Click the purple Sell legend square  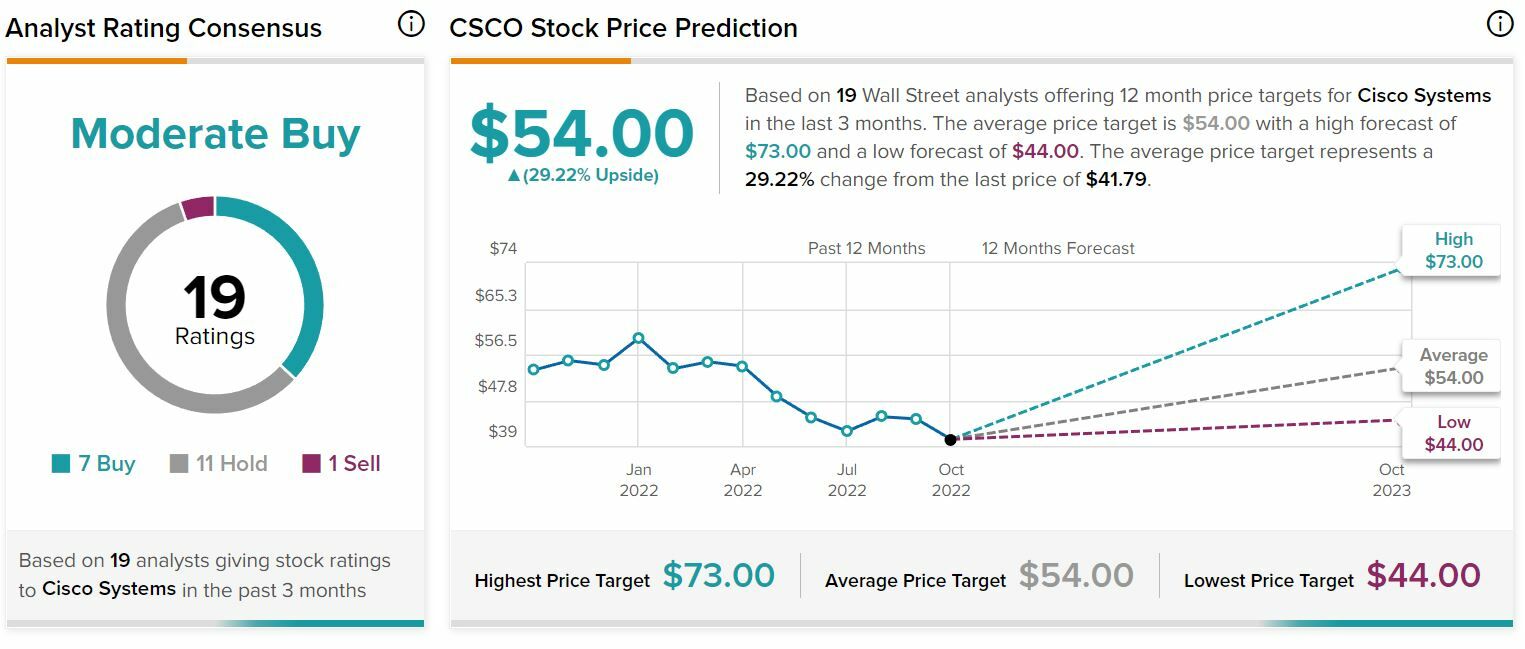[x=312, y=464]
